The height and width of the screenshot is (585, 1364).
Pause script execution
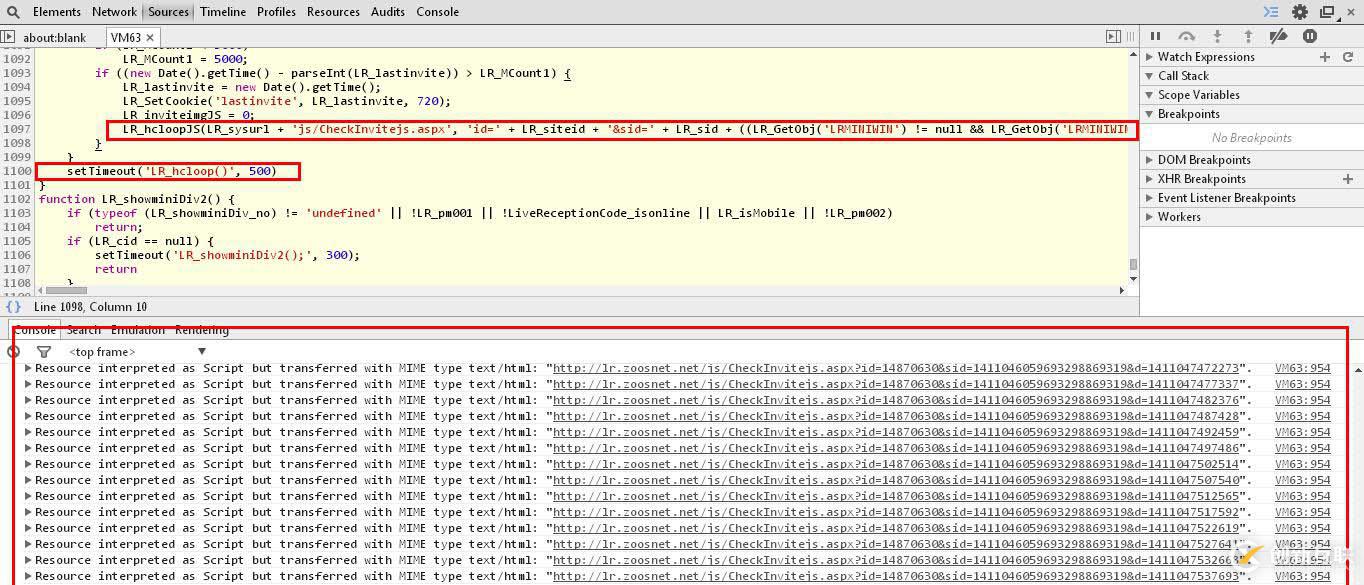click(1155, 36)
